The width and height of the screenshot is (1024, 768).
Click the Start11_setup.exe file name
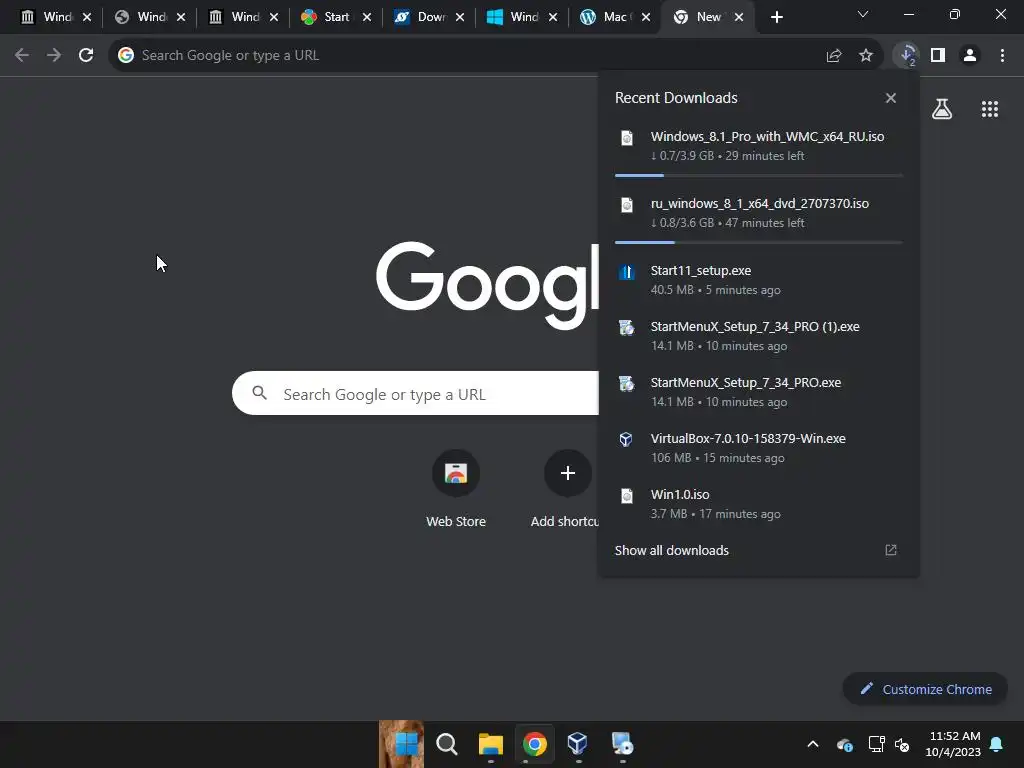[x=701, y=270]
